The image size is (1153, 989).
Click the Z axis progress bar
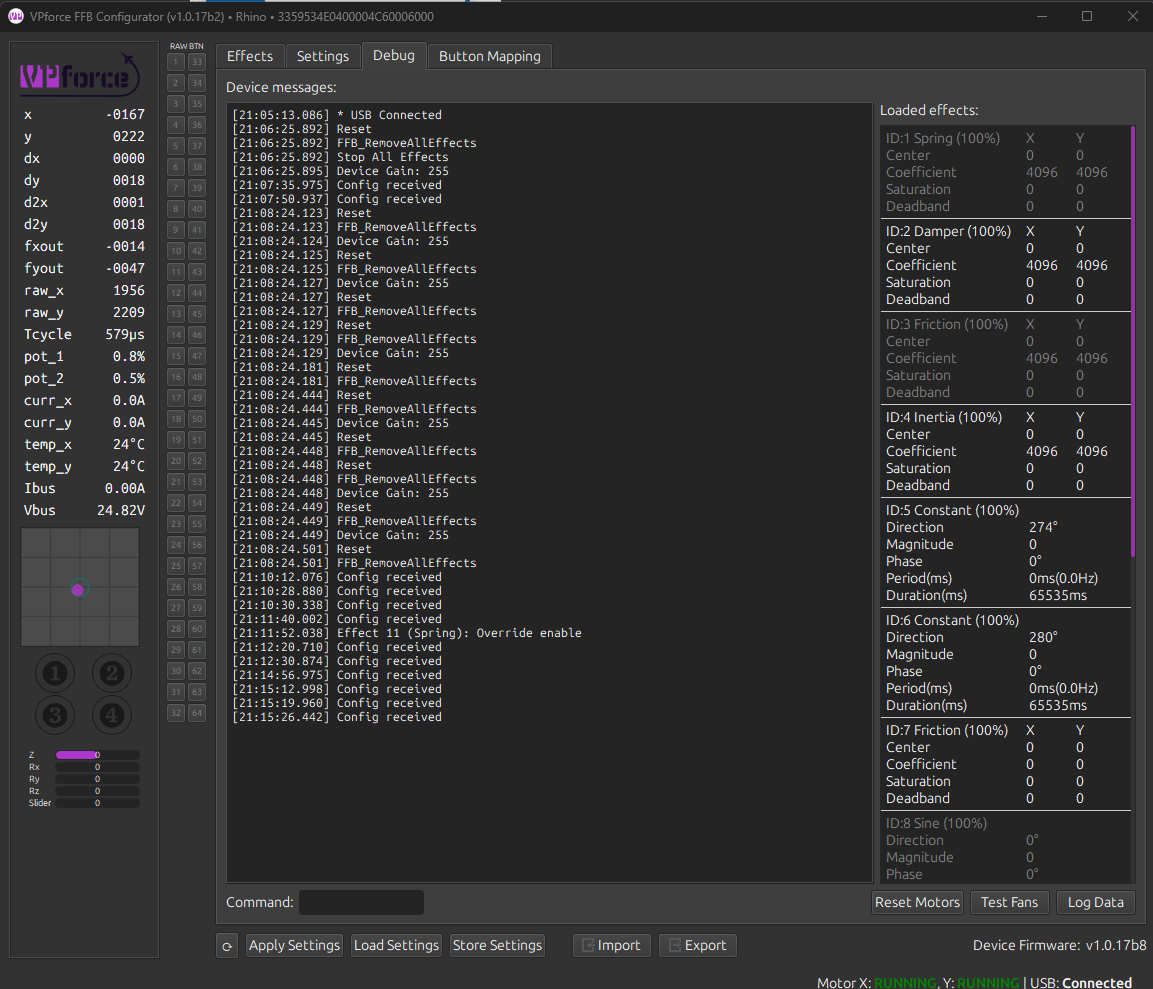[97, 755]
